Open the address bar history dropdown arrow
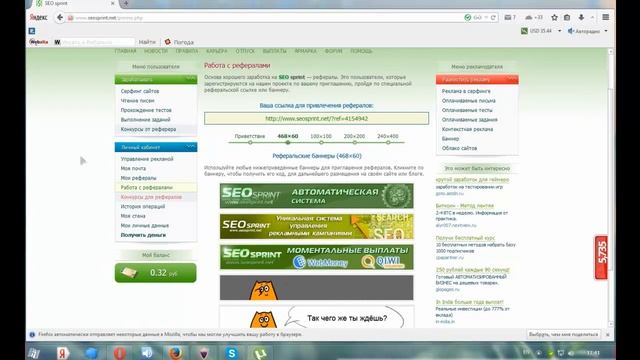This screenshot has width=640, height=360. (486, 18)
